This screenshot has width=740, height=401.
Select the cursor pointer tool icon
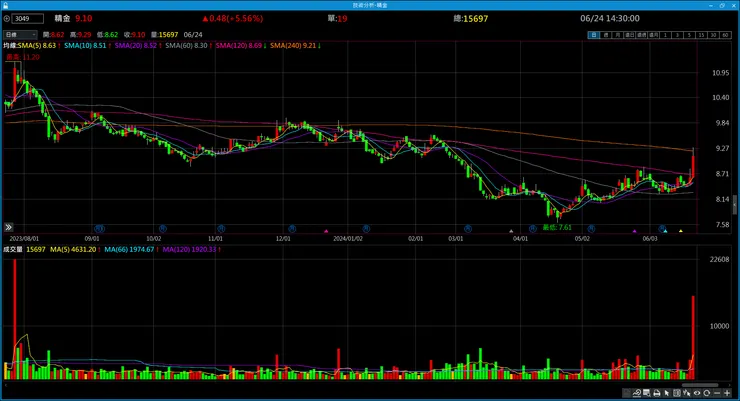tap(667, 393)
